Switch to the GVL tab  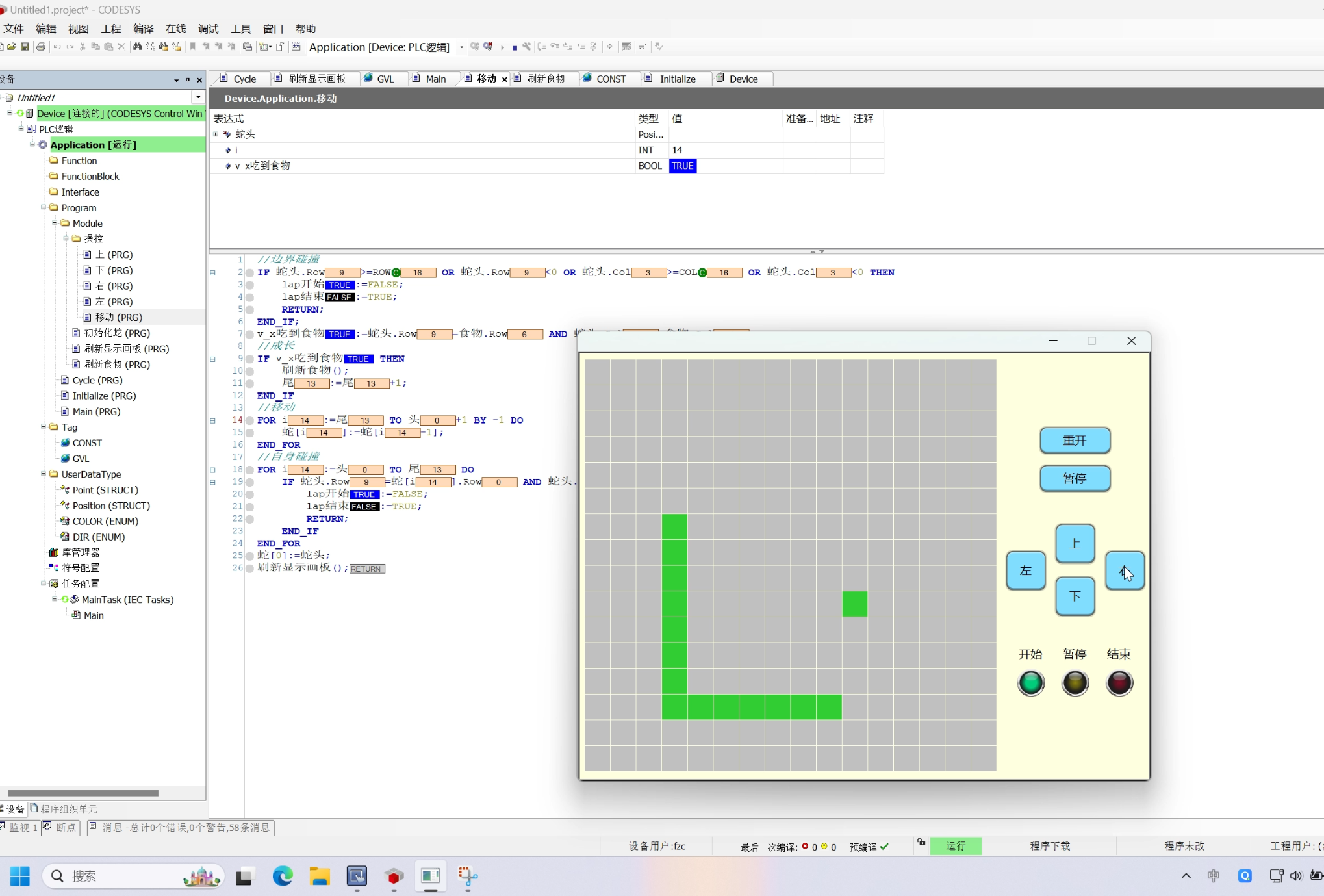click(x=384, y=79)
